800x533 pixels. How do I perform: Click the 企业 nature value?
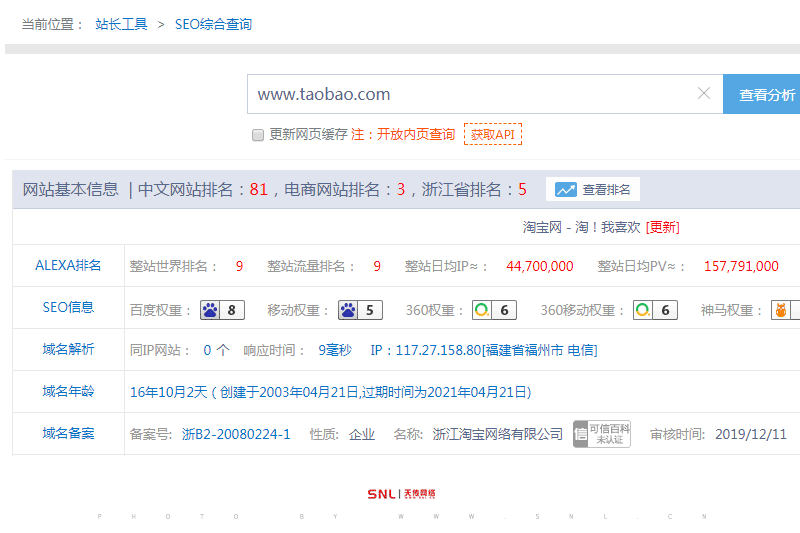click(362, 434)
